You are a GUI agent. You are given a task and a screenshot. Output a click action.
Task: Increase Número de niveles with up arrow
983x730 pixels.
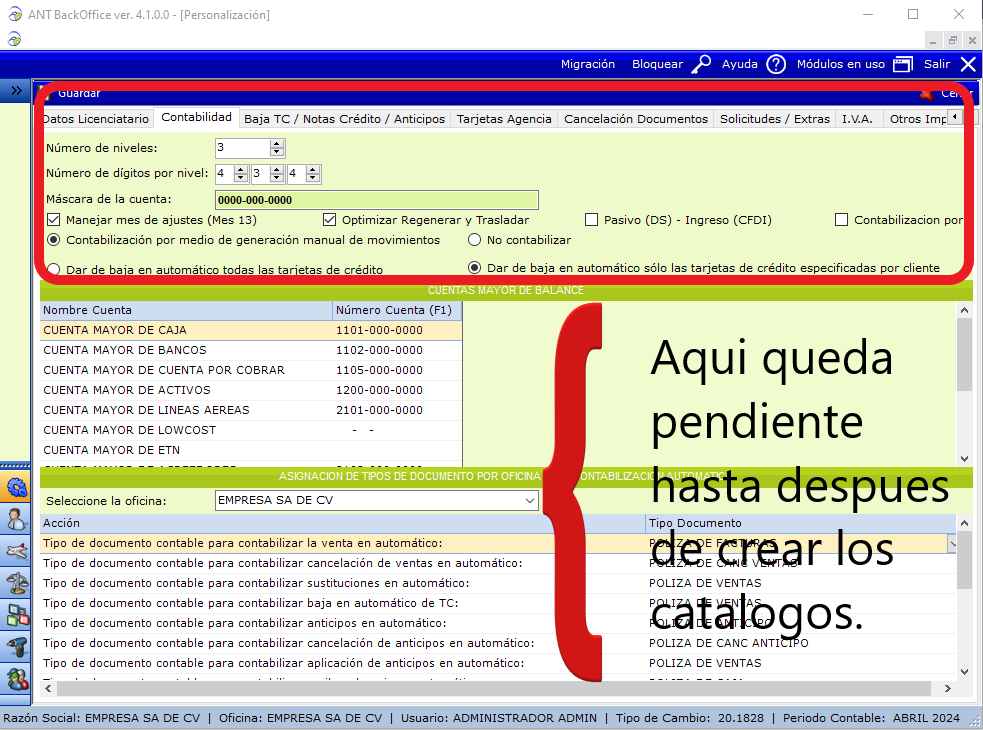277,143
